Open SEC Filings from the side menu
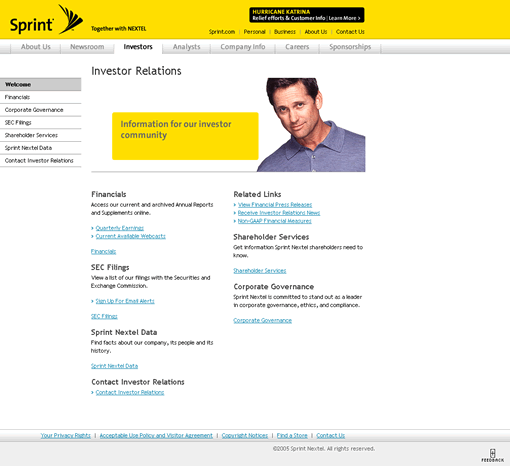The image size is (510, 466). pos(40,123)
